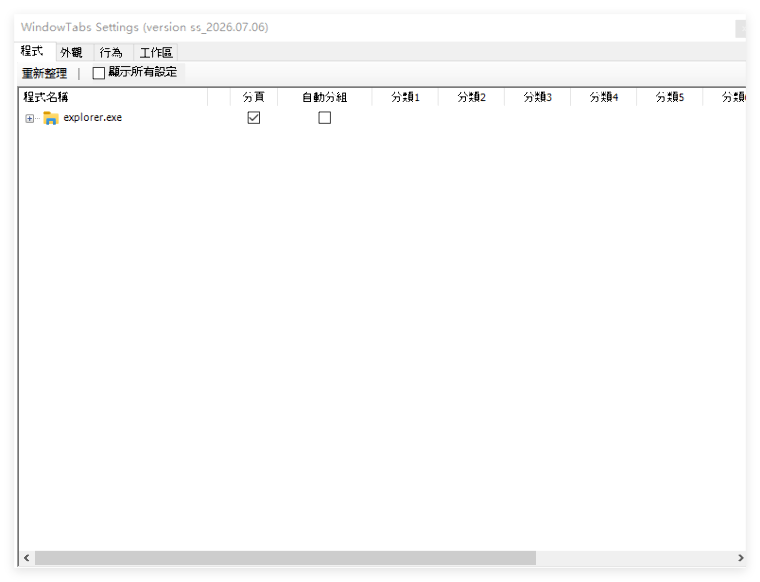The height and width of the screenshot is (582, 760).
Task: Click the 自動分組 column header
Action: coord(325,97)
